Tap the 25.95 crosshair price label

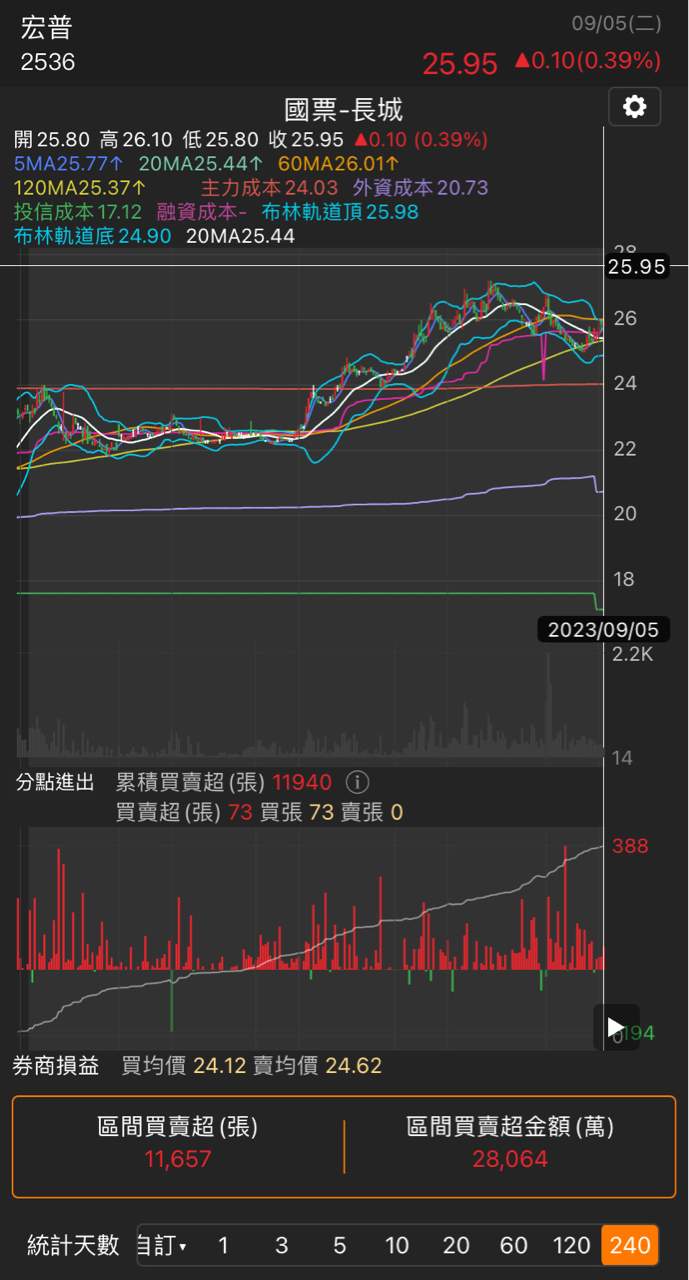pos(636,267)
